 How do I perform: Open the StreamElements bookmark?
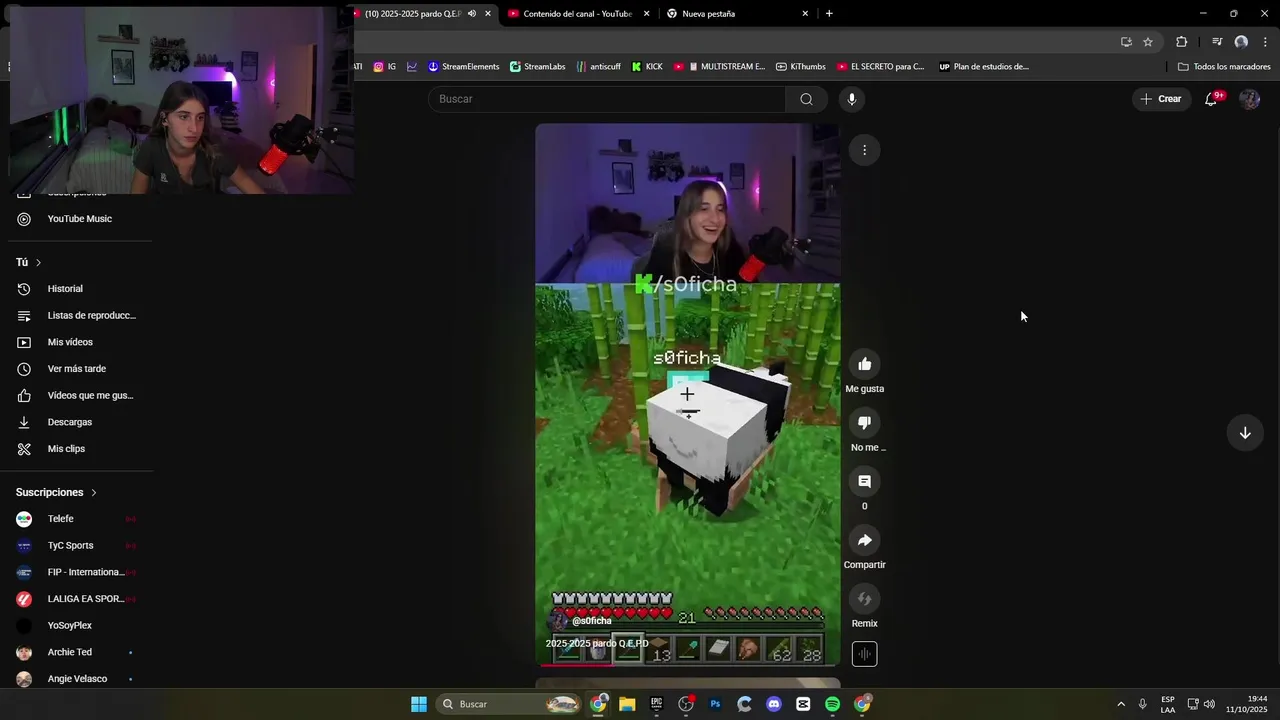click(x=463, y=67)
